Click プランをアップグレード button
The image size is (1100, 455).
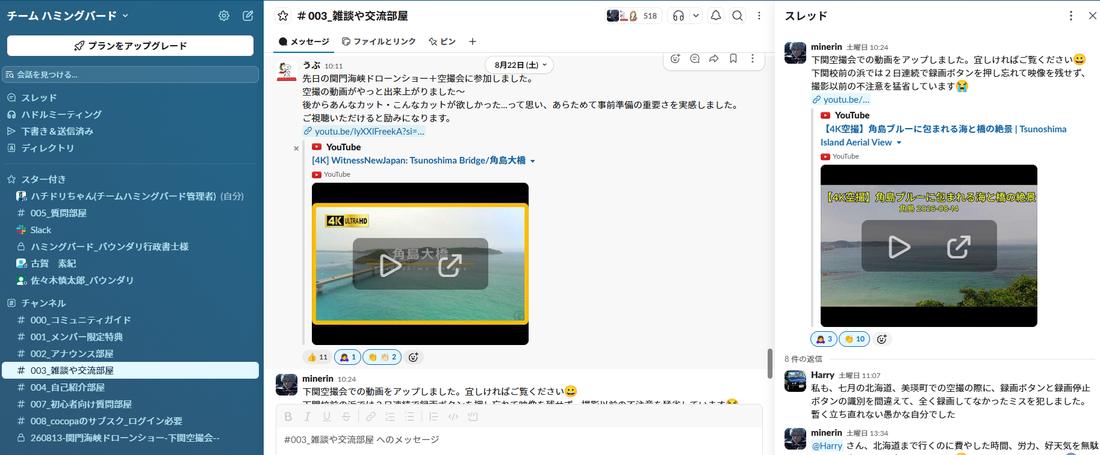[130, 46]
